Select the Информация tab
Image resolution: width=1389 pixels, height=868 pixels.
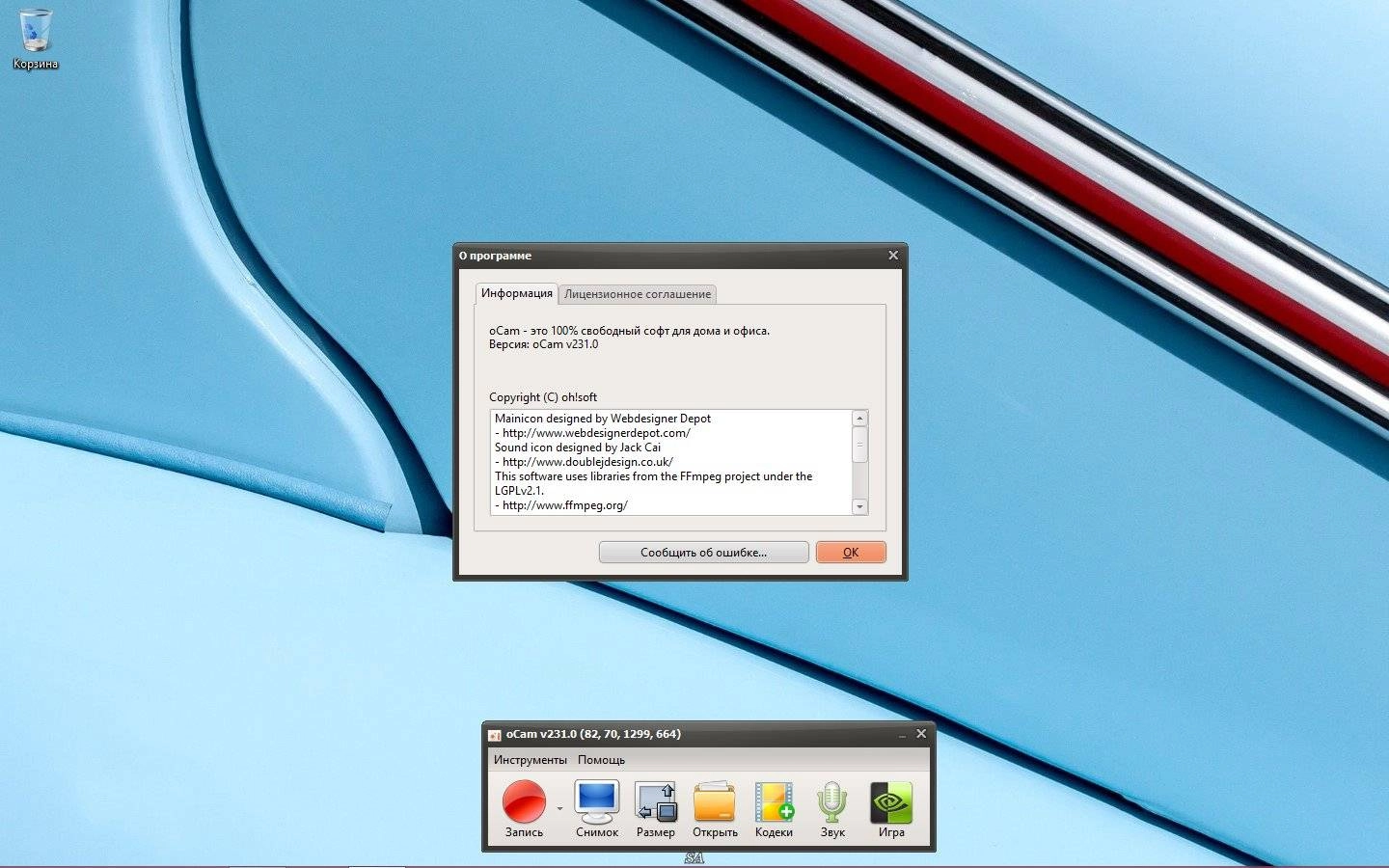click(517, 293)
